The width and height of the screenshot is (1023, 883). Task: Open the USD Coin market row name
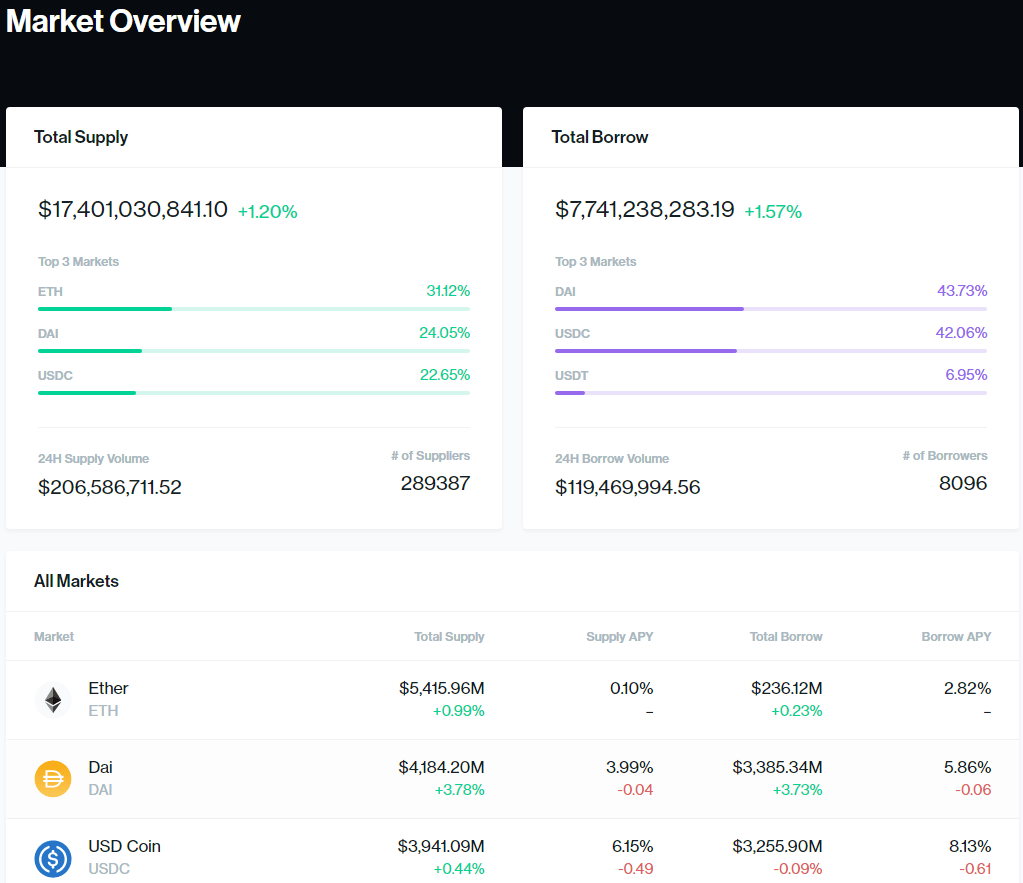click(124, 846)
